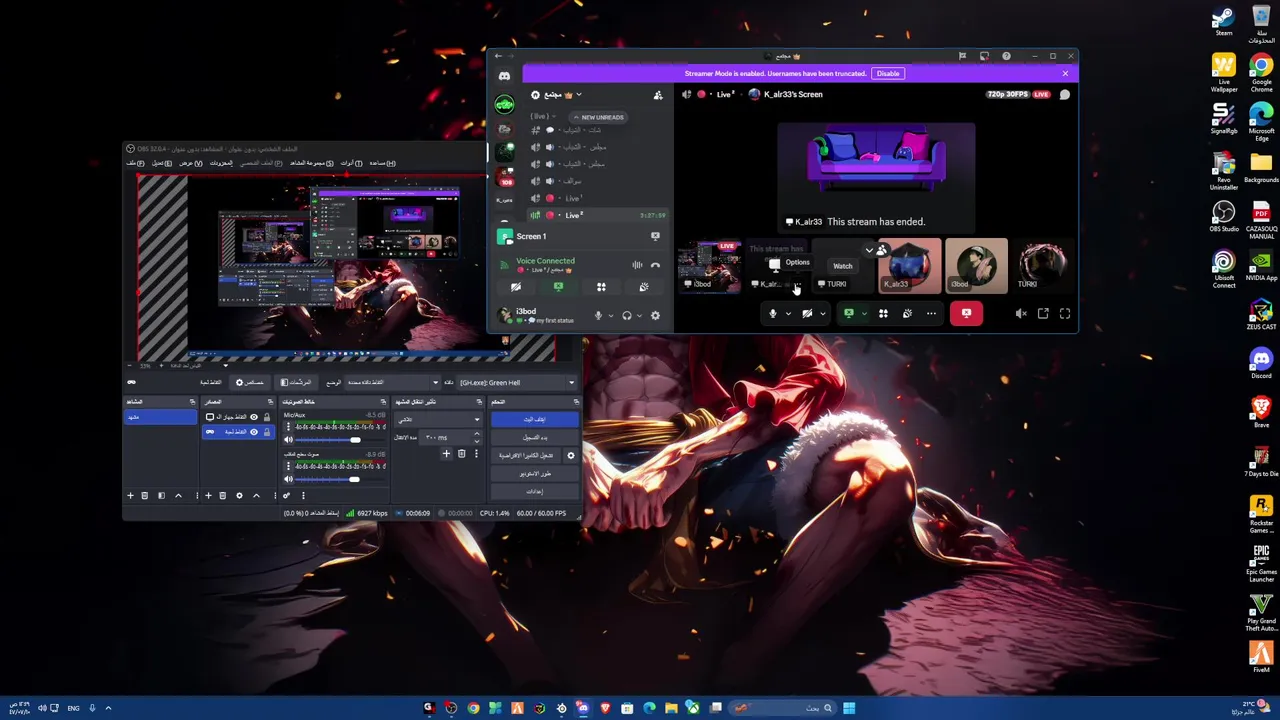Open chat bubble icon in stream header
1280x720 pixels.
pyautogui.click(x=1065, y=94)
